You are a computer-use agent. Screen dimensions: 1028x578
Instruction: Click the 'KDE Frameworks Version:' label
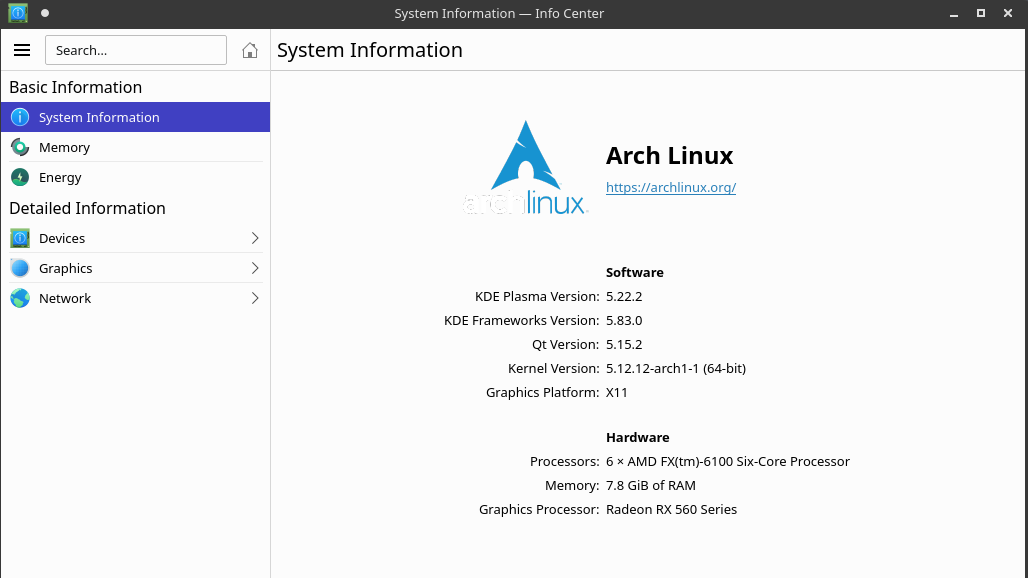[522, 321]
